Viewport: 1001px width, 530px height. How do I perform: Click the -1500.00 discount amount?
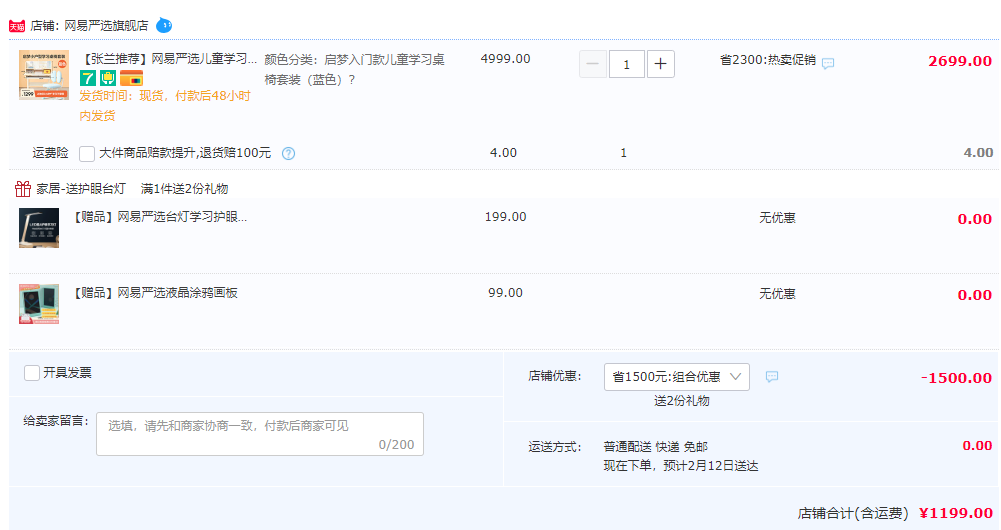coord(956,378)
